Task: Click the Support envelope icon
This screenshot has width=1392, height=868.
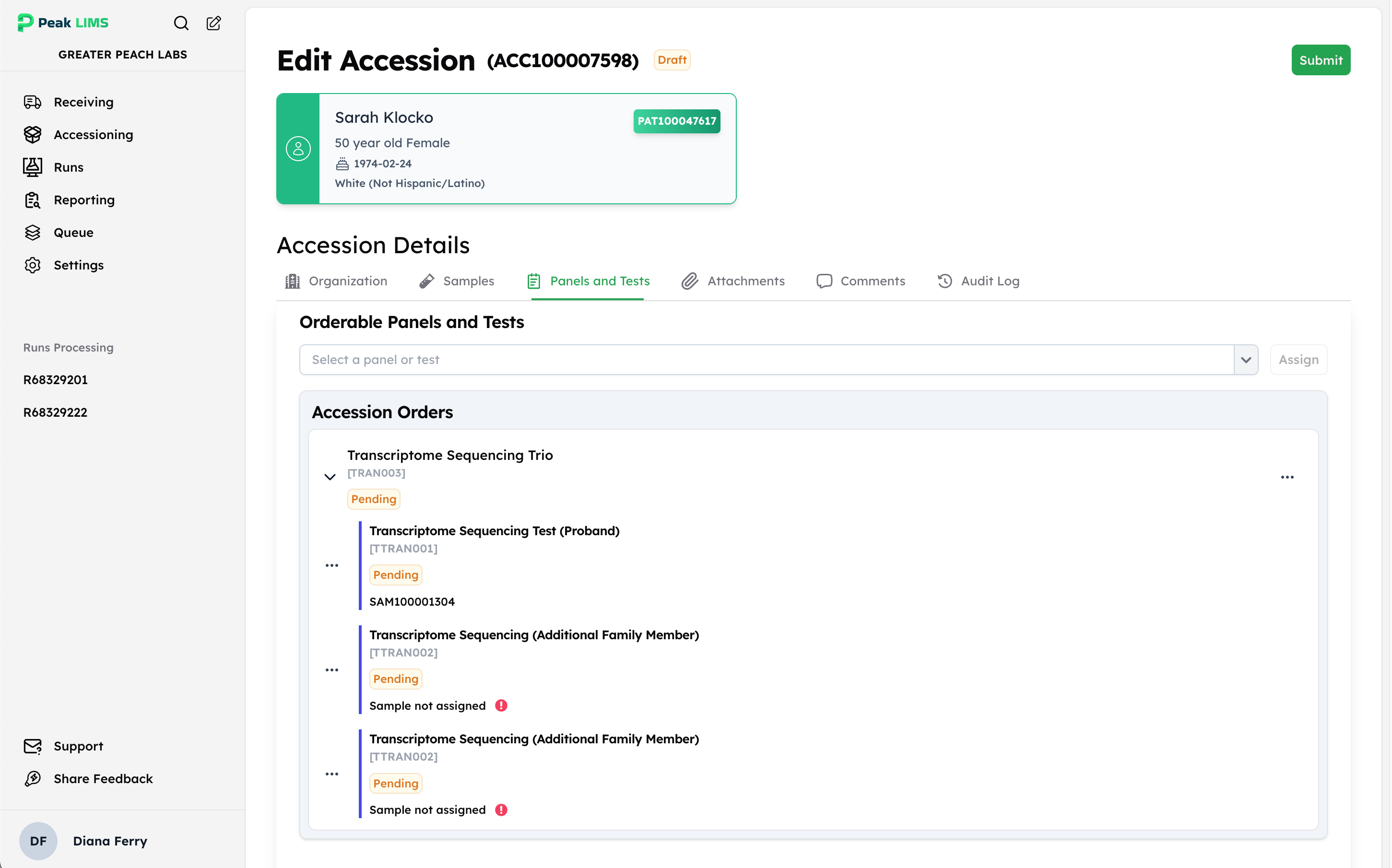Action: pyautogui.click(x=32, y=746)
